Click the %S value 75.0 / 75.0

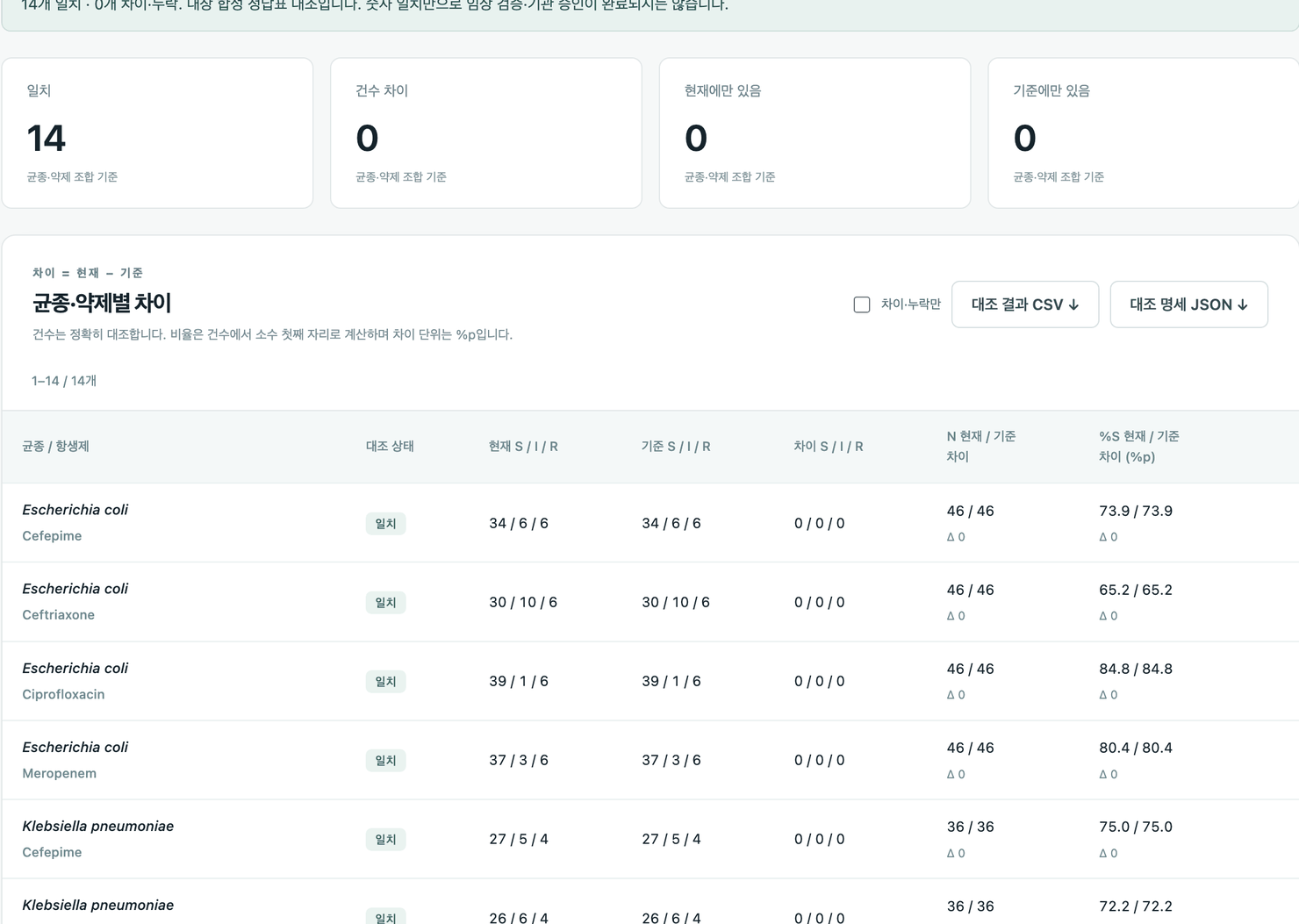pyautogui.click(x=1136, y=827)
